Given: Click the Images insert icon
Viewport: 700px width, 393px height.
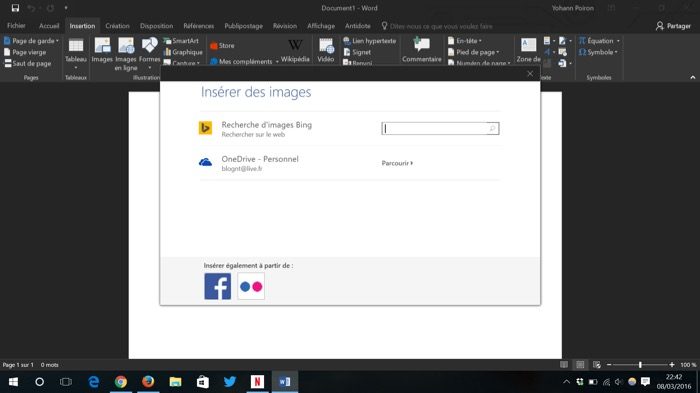Looking at the screenshot, I should click(102, 50).
